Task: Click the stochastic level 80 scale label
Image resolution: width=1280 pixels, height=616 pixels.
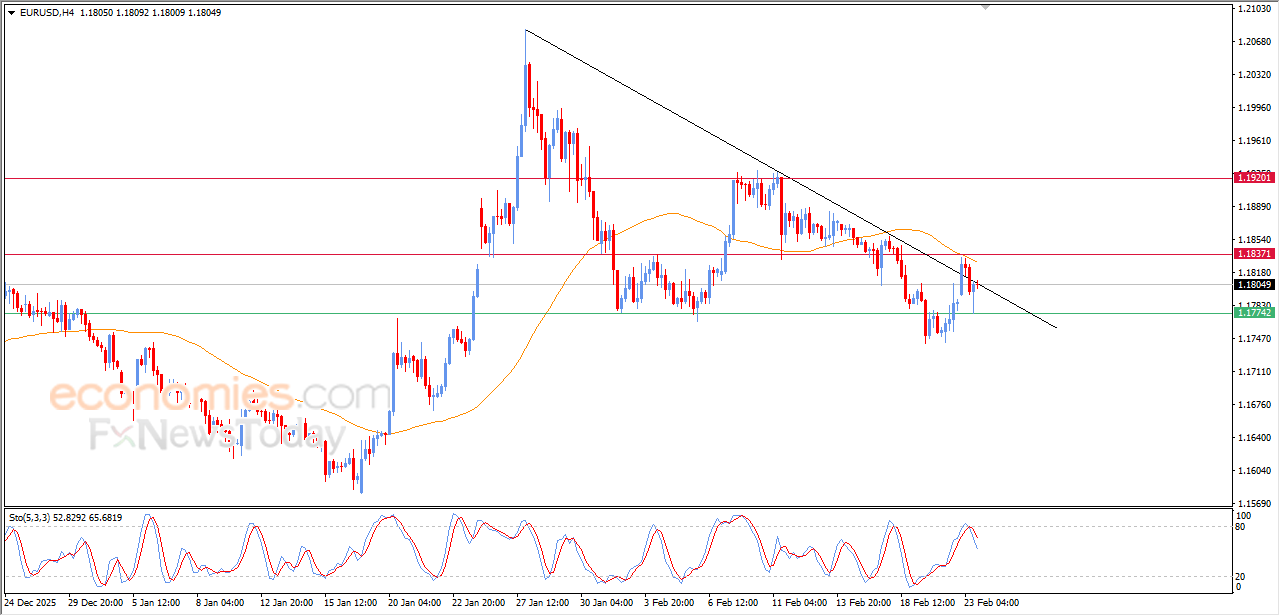Action: 1241,526
